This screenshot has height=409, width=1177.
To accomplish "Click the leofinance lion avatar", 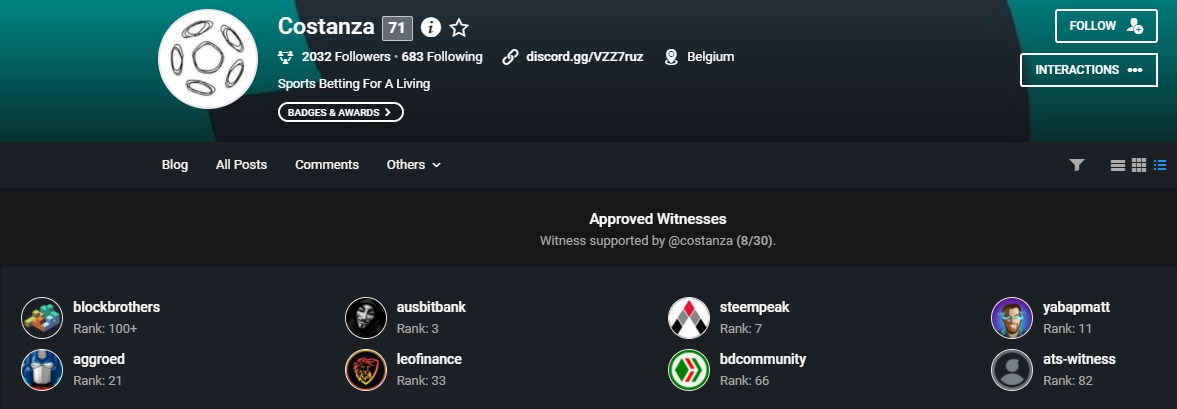I will pos(366,370).
